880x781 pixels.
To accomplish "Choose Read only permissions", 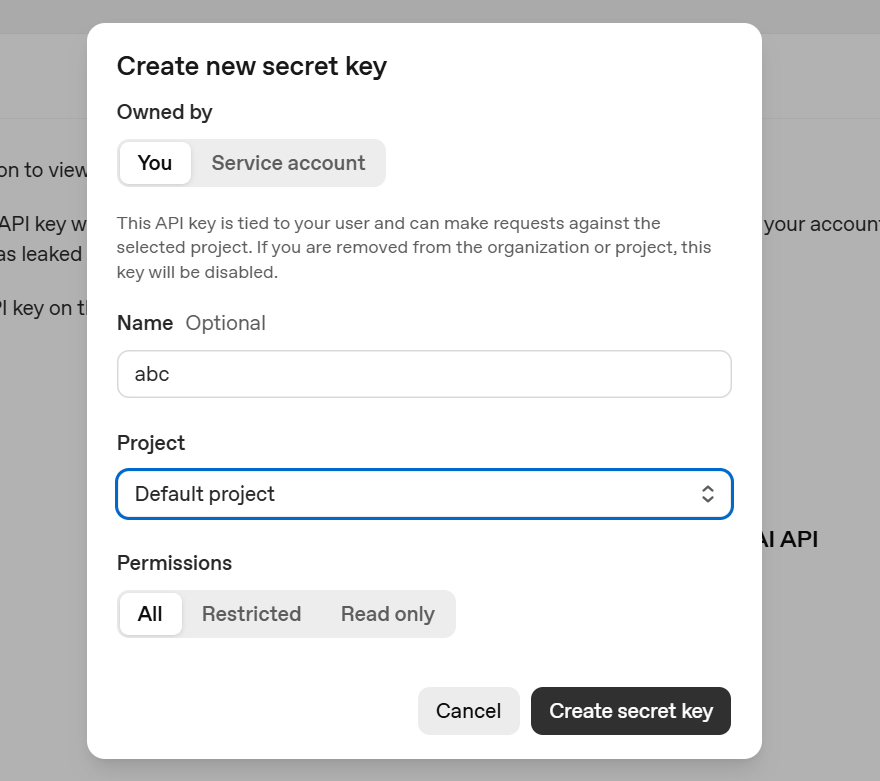I will [388, 614].
